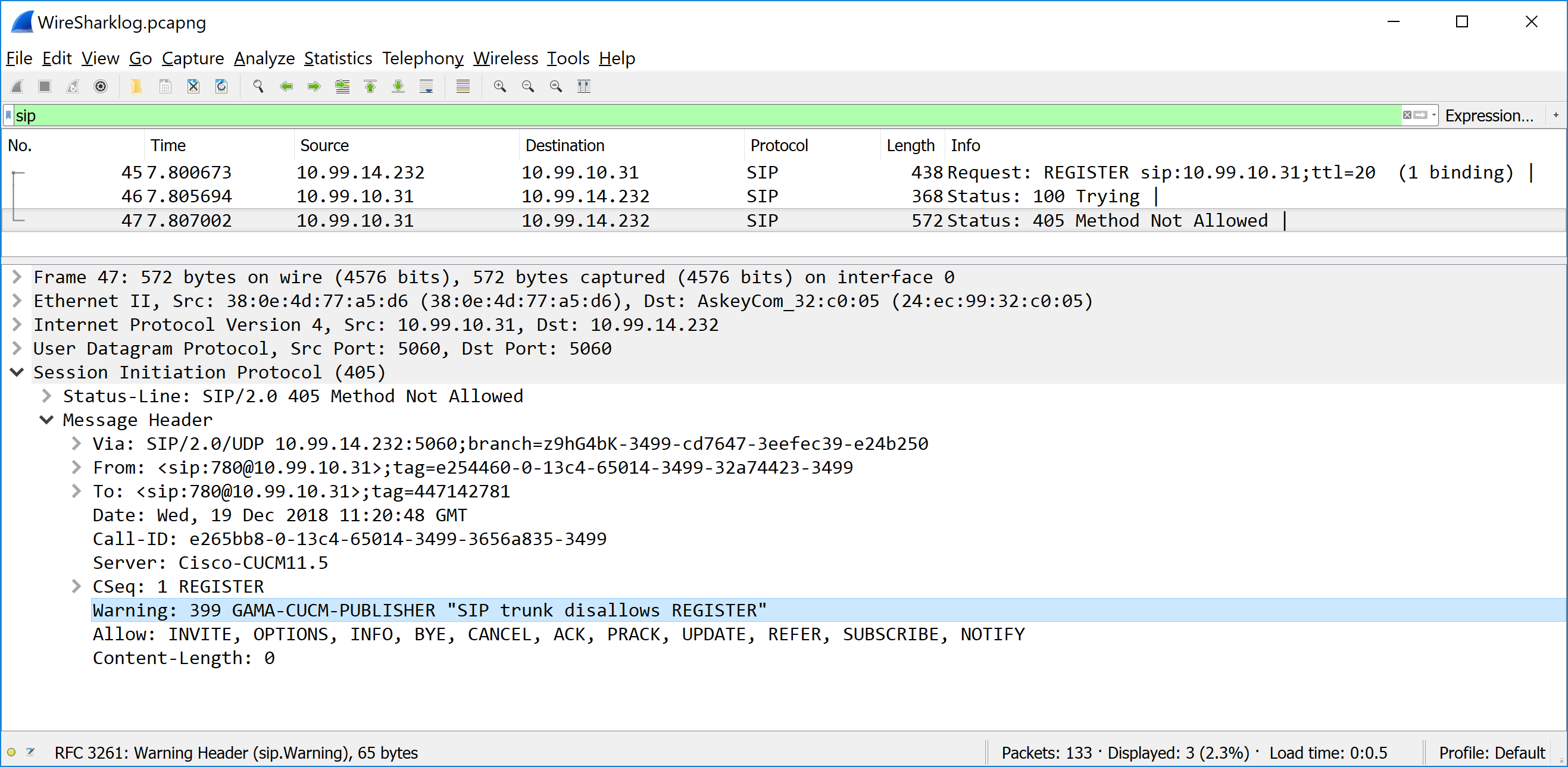The image size is (1568, 767).
Task: Expand the Via header field
Action: click(x=76, y=444)
